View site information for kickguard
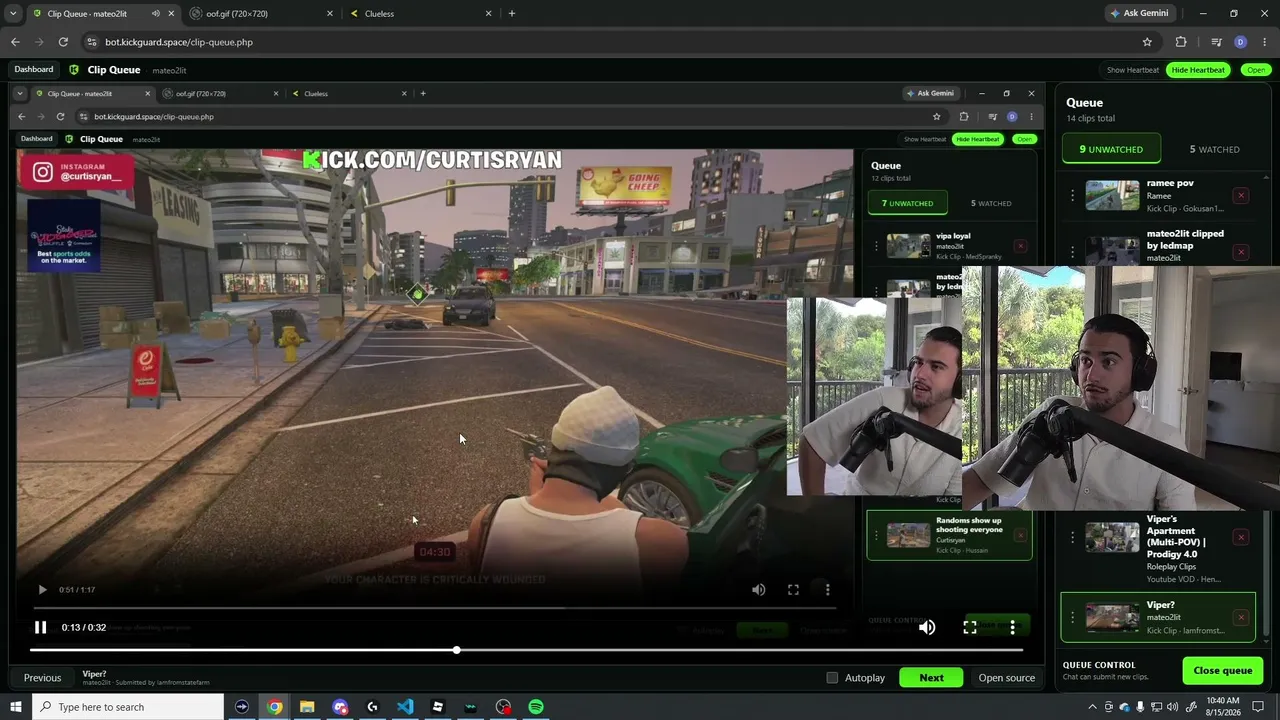Image resolution: width=1280 pixels, height=720 pixels. click(92, 42)
